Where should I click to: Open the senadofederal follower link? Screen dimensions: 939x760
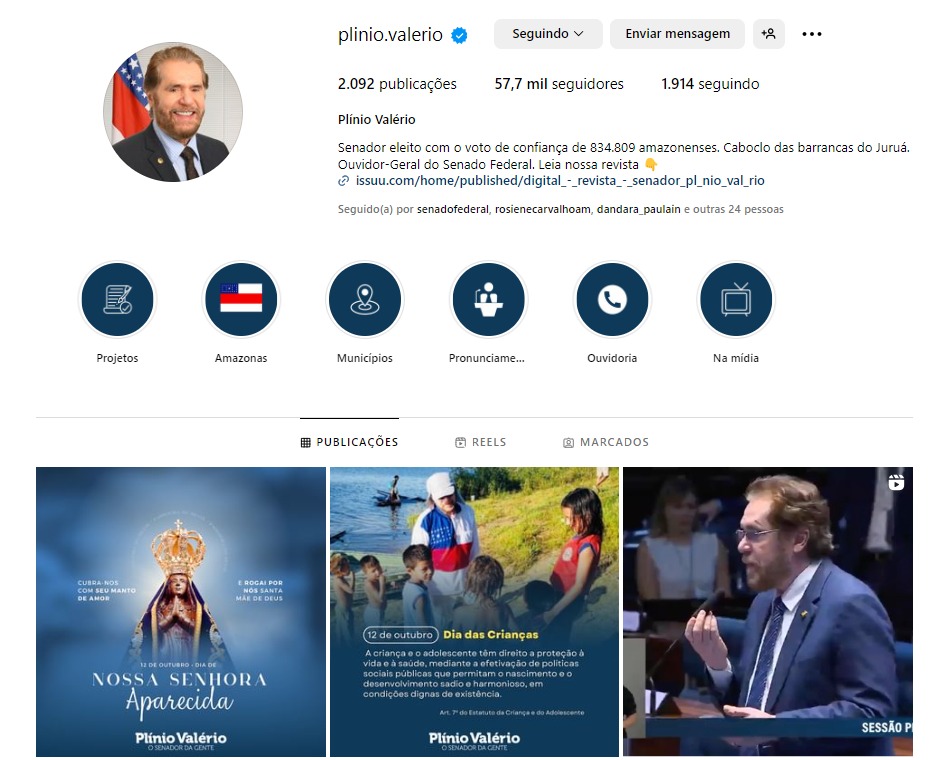(453, 210)
